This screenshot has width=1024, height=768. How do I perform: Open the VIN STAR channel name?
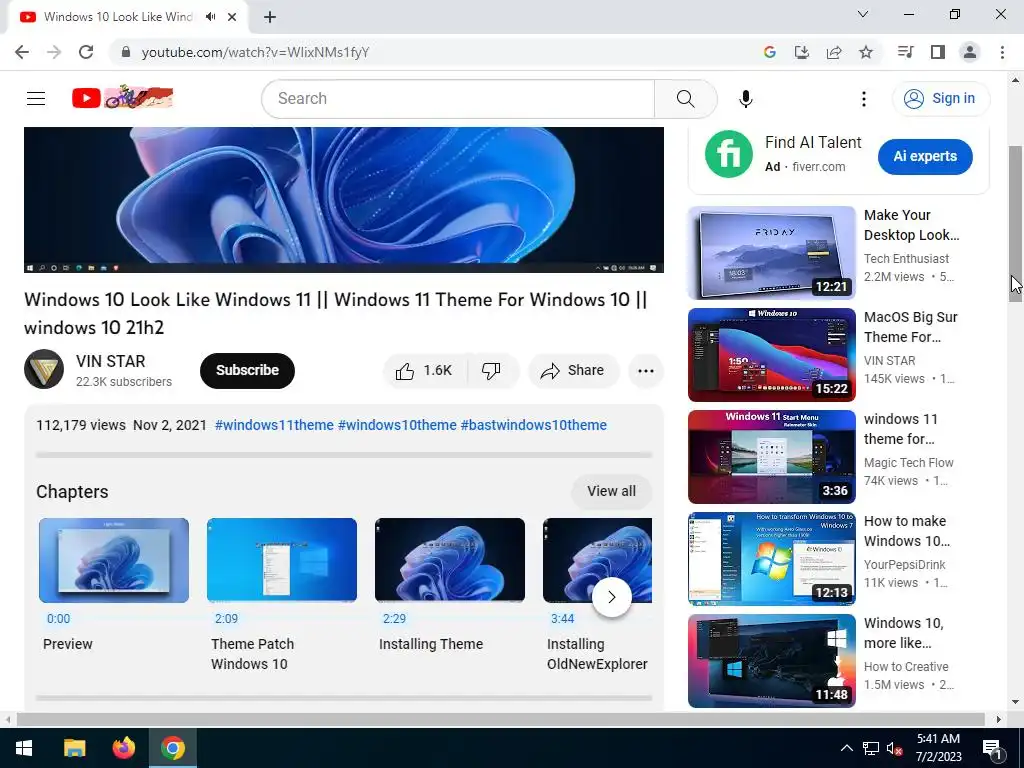(110, 361)
